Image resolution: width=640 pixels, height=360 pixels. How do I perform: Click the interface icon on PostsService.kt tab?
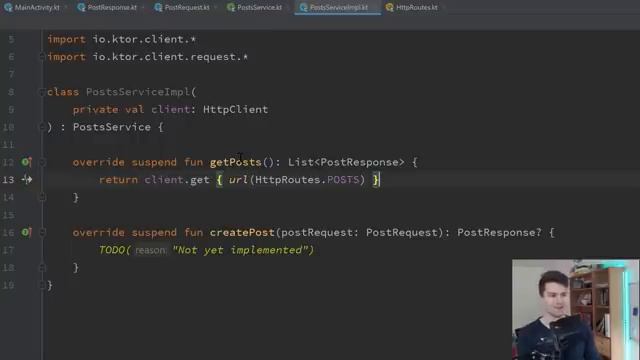tap(231, 7)
